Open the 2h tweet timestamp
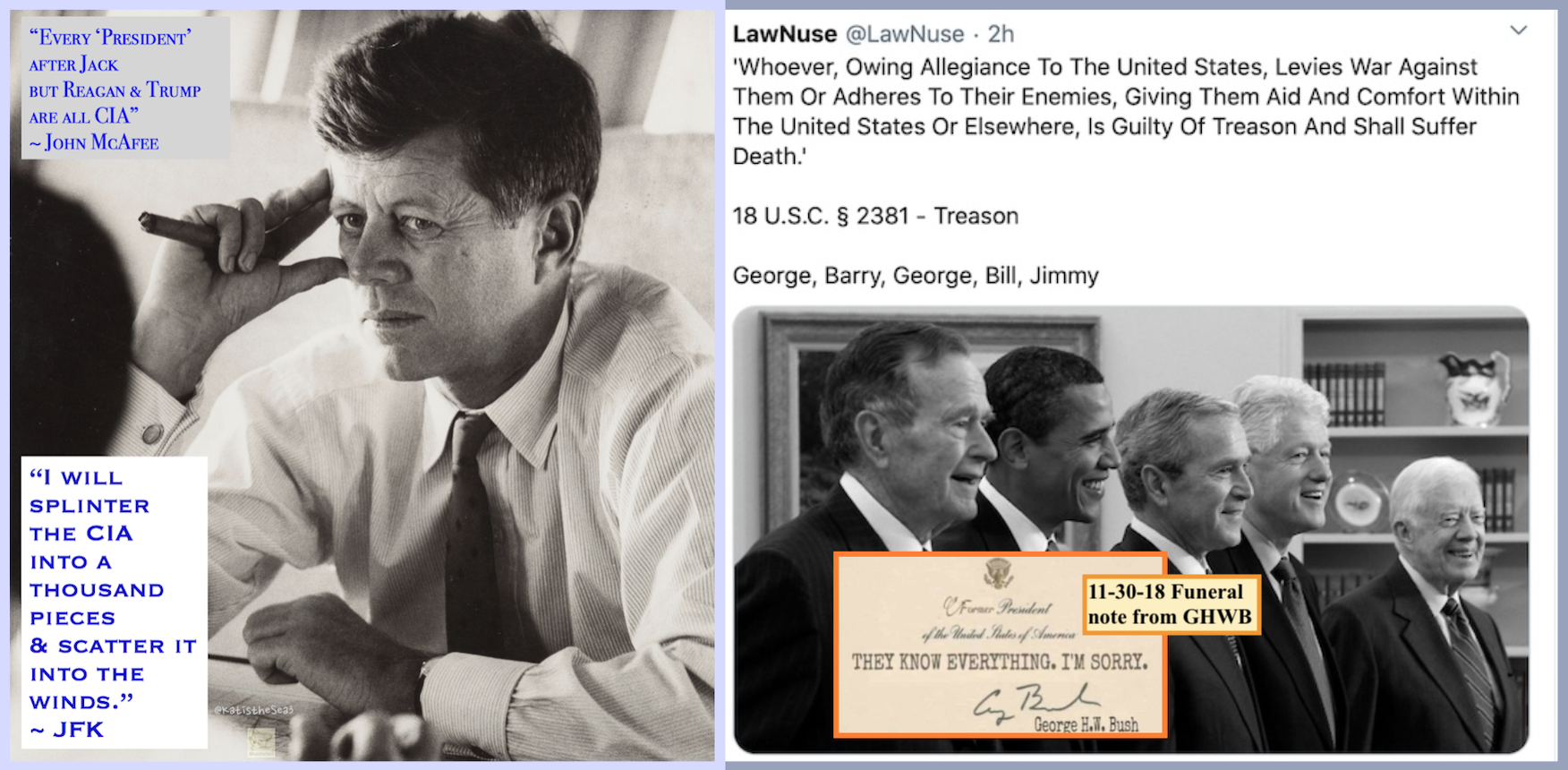This screenshot has height=770, width=1568. 1001,34
